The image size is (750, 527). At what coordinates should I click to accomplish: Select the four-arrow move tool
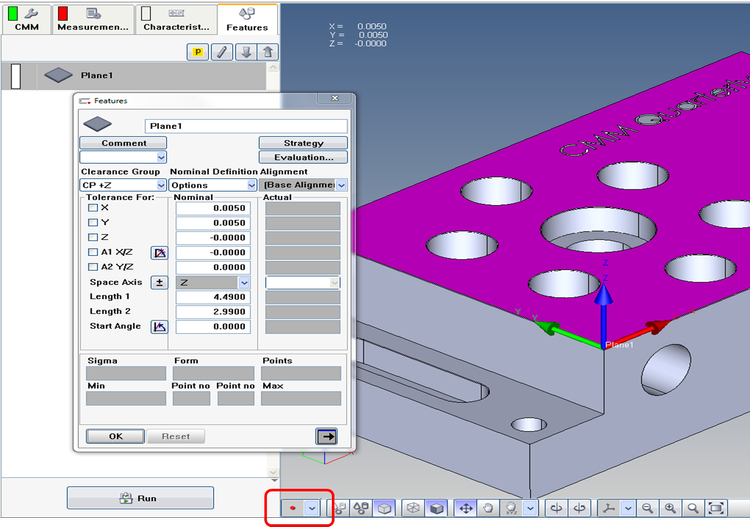point(465,508)
